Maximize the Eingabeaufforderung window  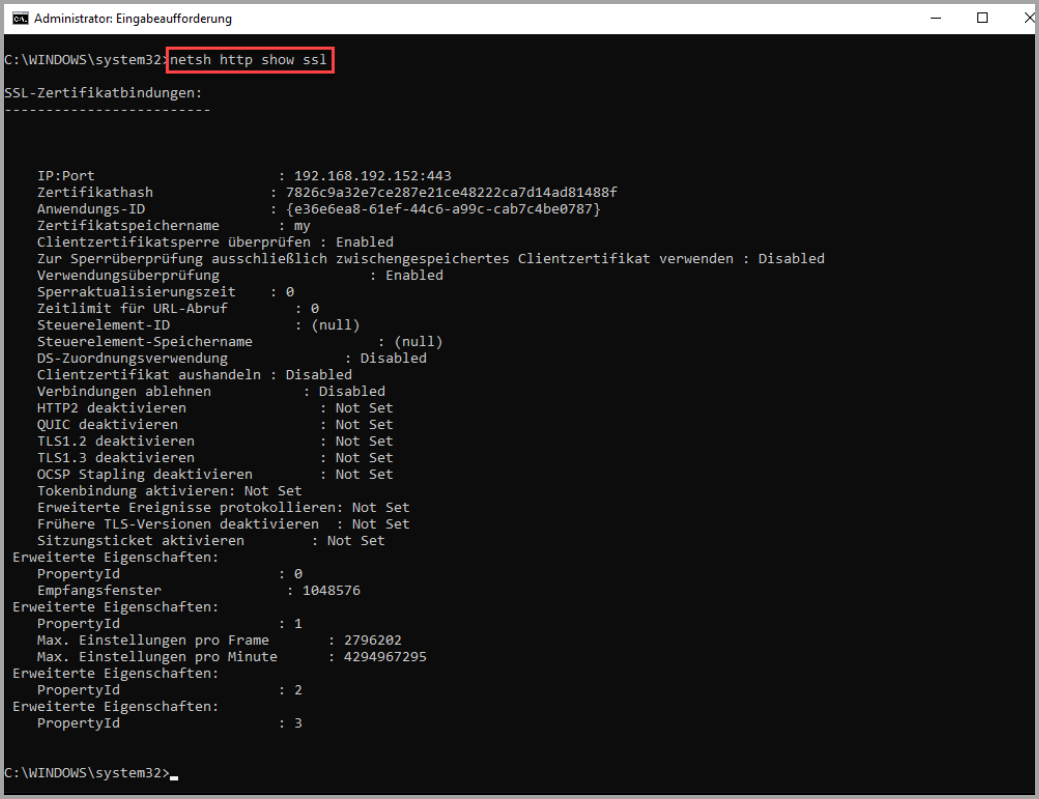(x=982, y=18)
